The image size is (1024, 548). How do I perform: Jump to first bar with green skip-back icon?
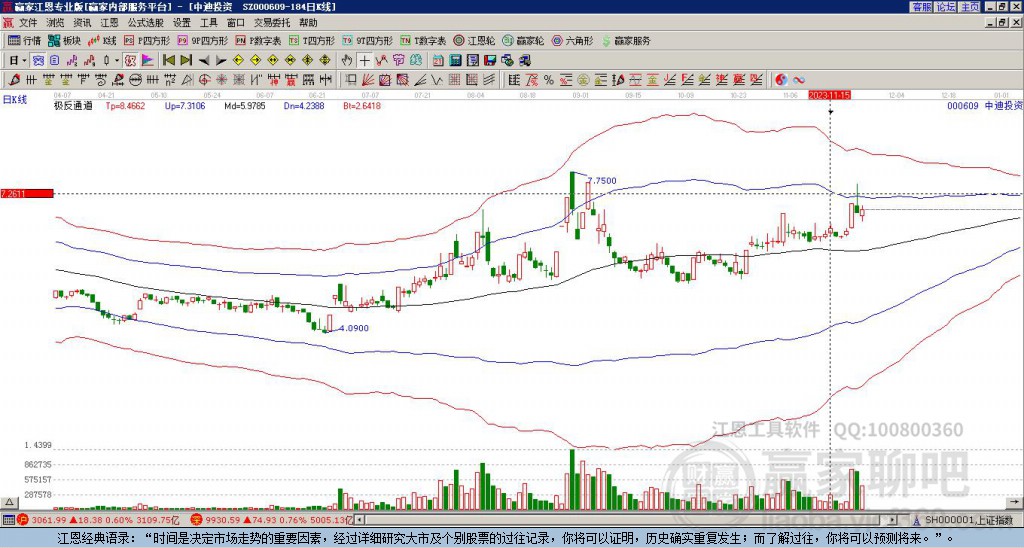click(168, 61)
